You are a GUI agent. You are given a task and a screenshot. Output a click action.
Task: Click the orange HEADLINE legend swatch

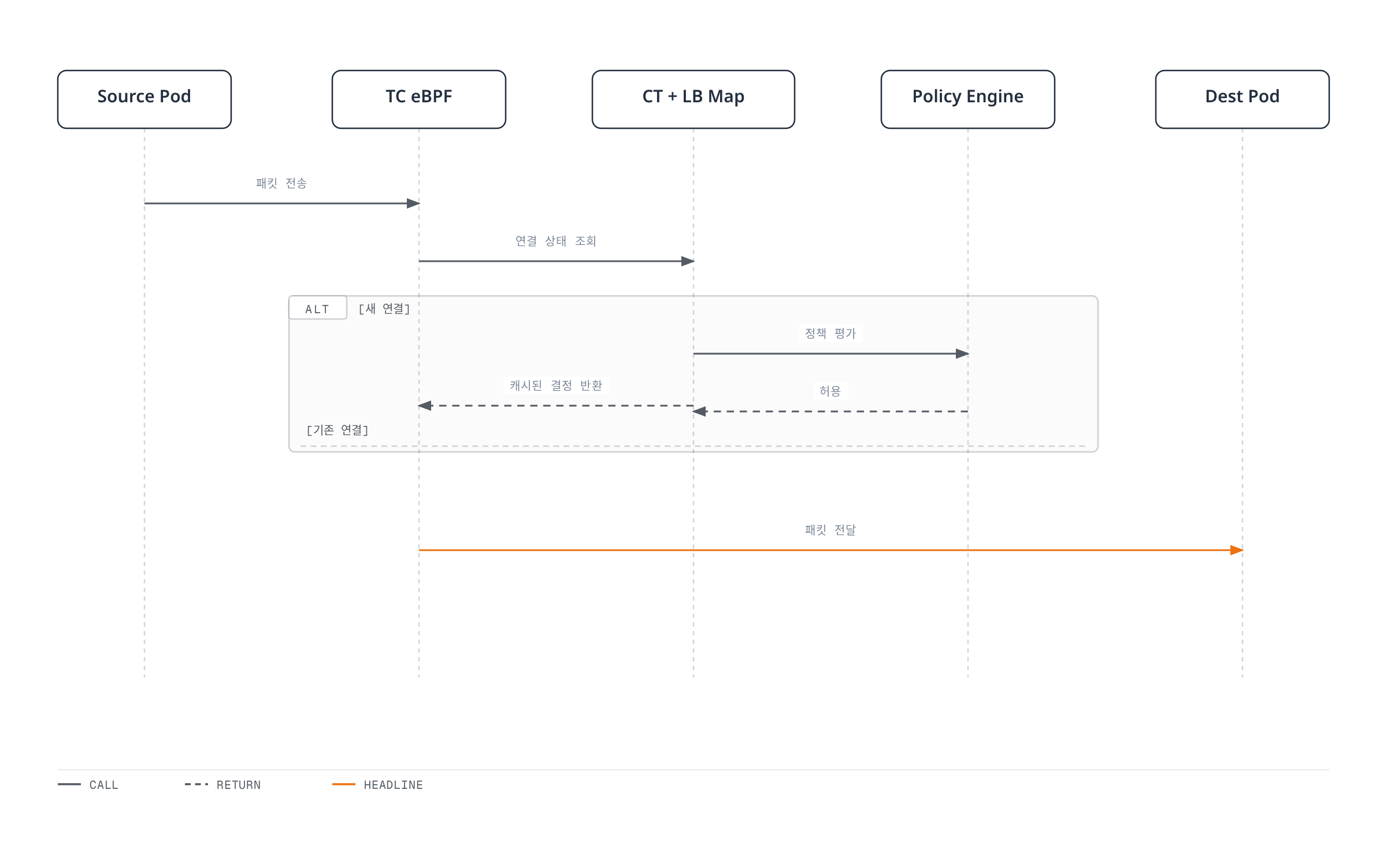(x=344, y=784)
